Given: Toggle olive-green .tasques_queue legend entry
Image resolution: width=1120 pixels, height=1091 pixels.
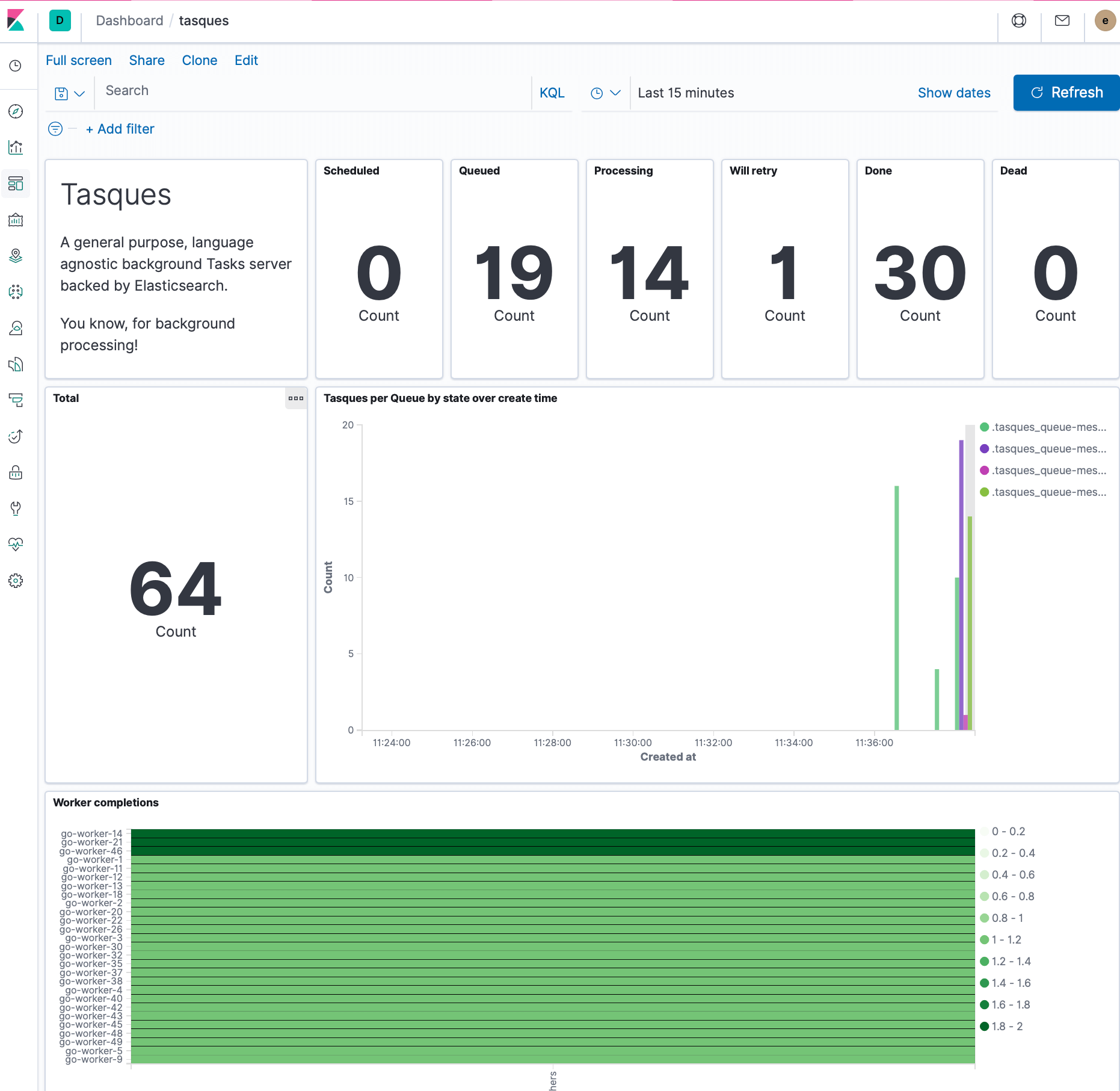Looking at the screenshot, I should pyautogui.click(x=1044, y=492).
